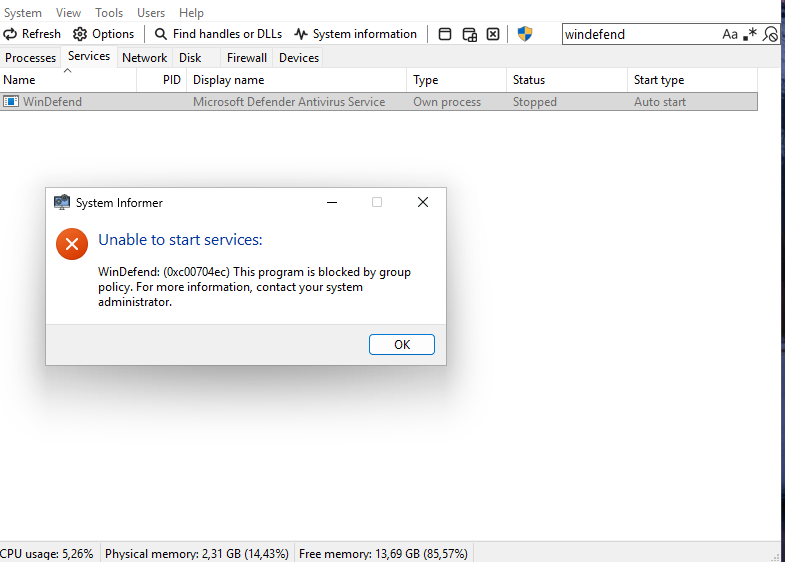785x562 pixels.
Task: Switch to the Network tab
Action: (144, 58)
